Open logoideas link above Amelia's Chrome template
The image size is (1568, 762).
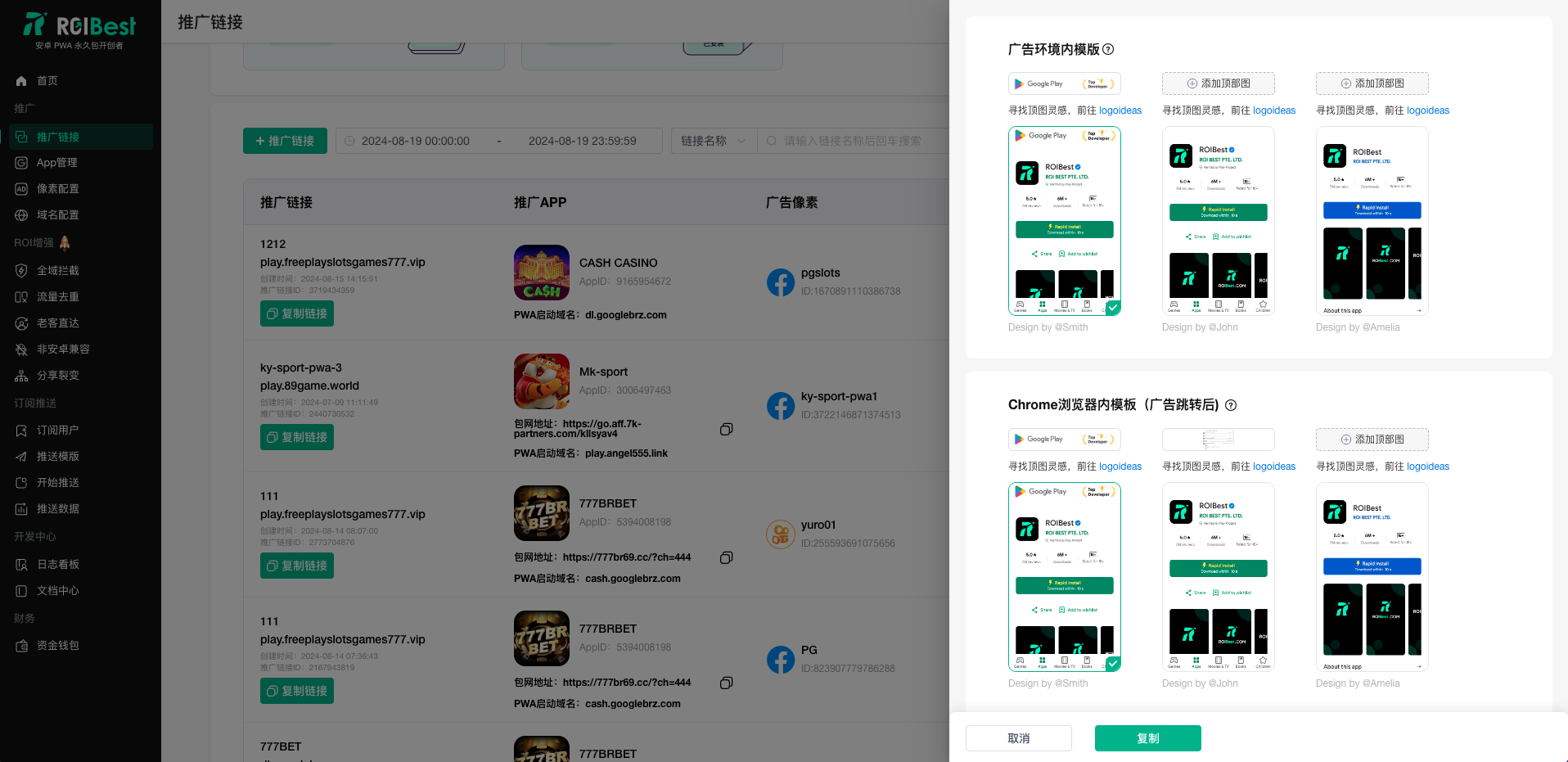coord(1428,467)
